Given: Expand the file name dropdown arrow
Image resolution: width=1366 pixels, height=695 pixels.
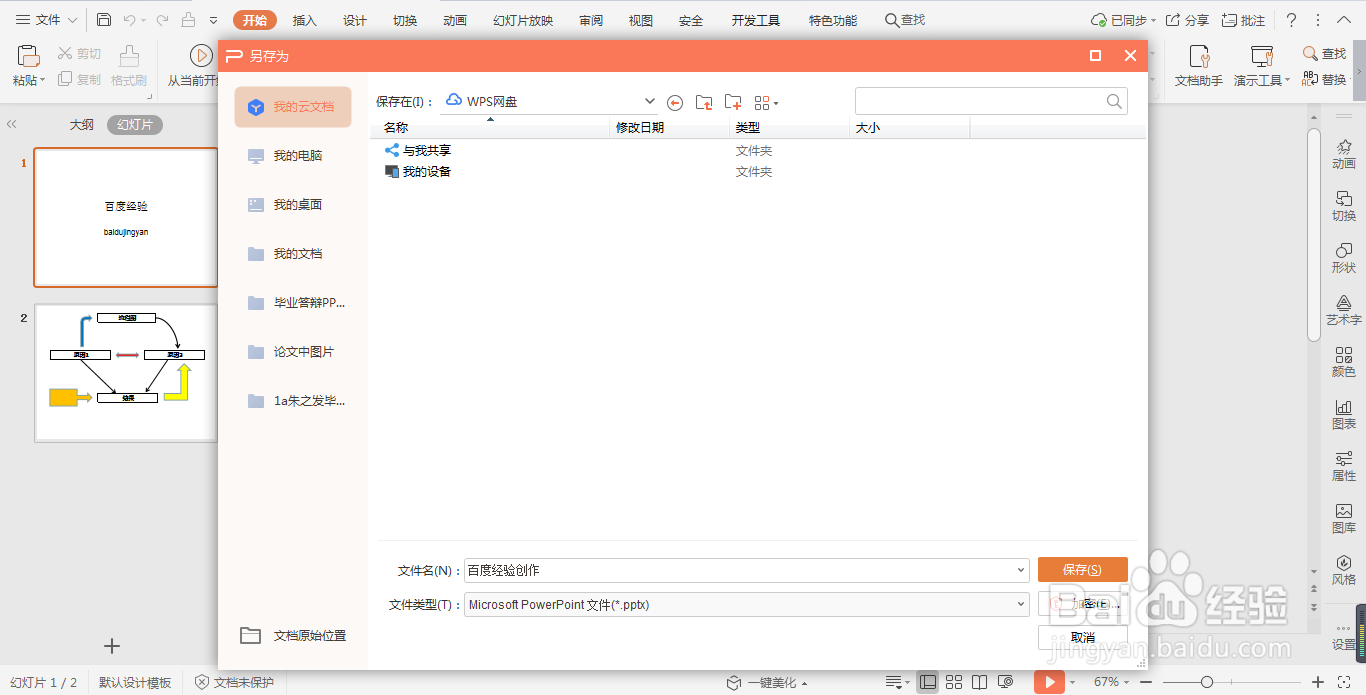Looking at the screenshot, I should point(1020,570).
